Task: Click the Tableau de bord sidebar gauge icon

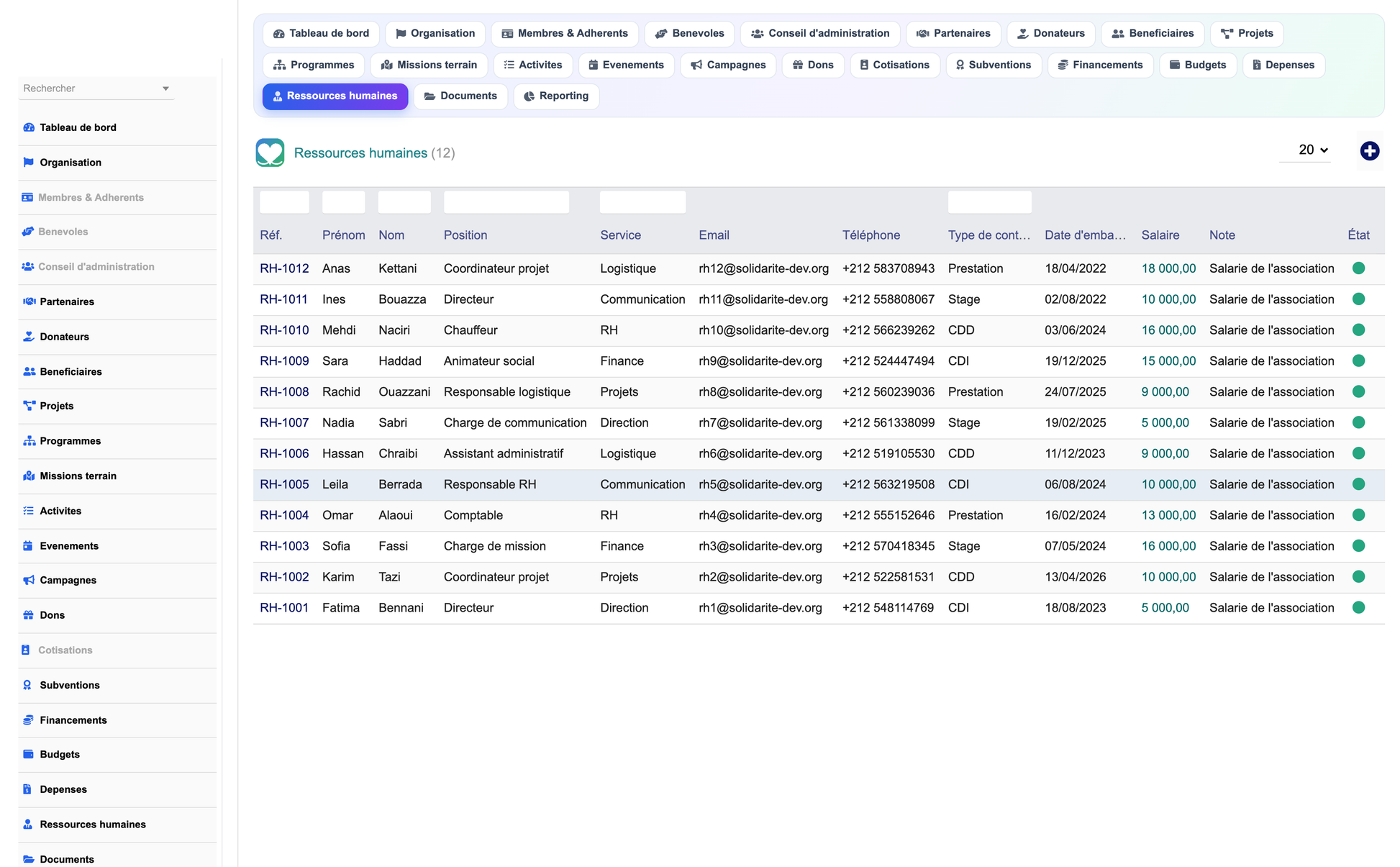Action: (x=29, y=127)
